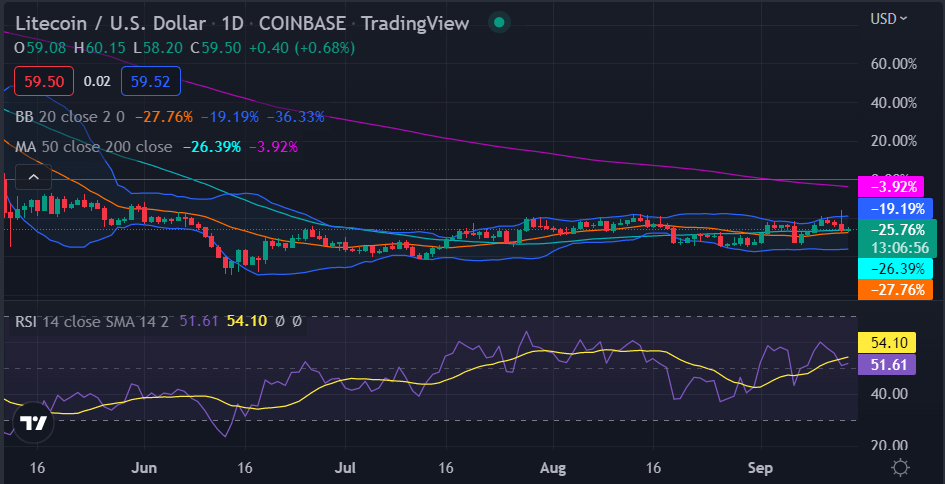Viewport: 945px width, 484px height.
Task: Click the cyan -26.39% price label
Action: [x=894, y=268]
